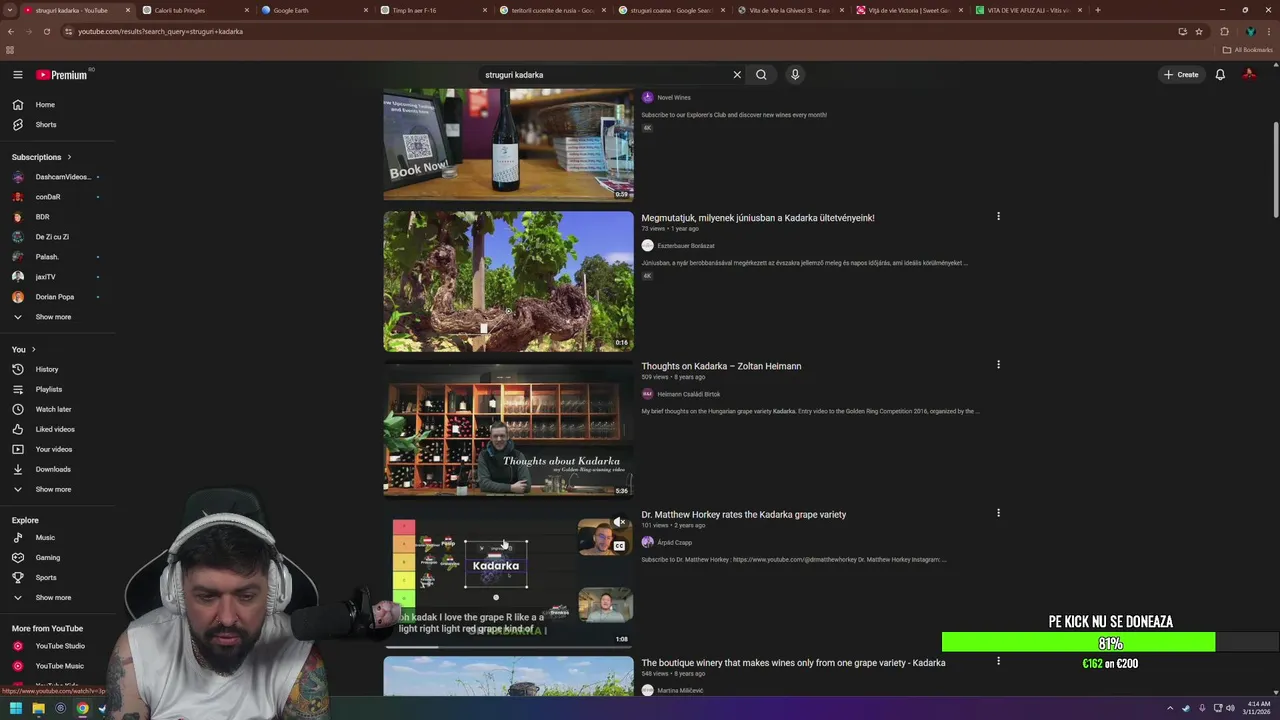Screen dimensions: 1280x720
Task: Switch to Vita de Vie la Ghiveci tab
Action: (x=789, y=10)
